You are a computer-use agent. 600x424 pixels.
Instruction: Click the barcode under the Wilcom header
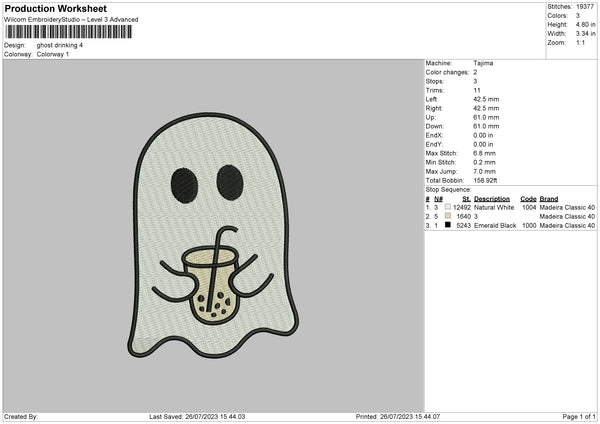click(x=69, y=32)
